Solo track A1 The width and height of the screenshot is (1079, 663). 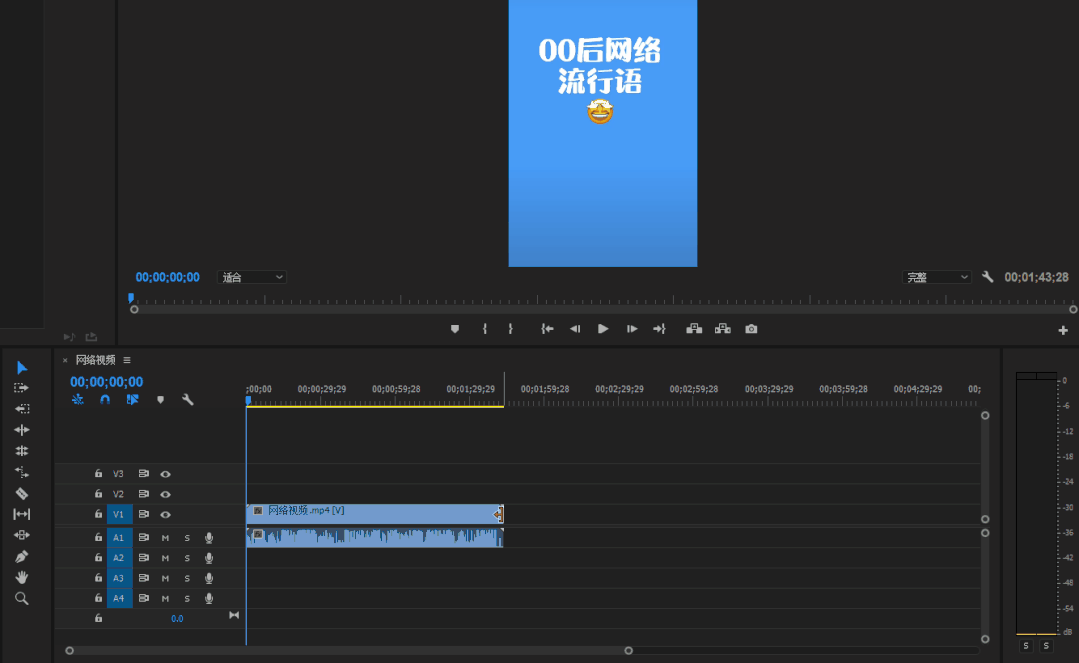[x=186, y=538]
